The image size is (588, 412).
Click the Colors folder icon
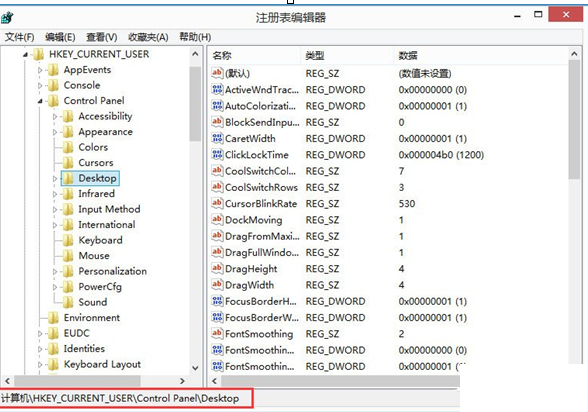coord(68,147)
